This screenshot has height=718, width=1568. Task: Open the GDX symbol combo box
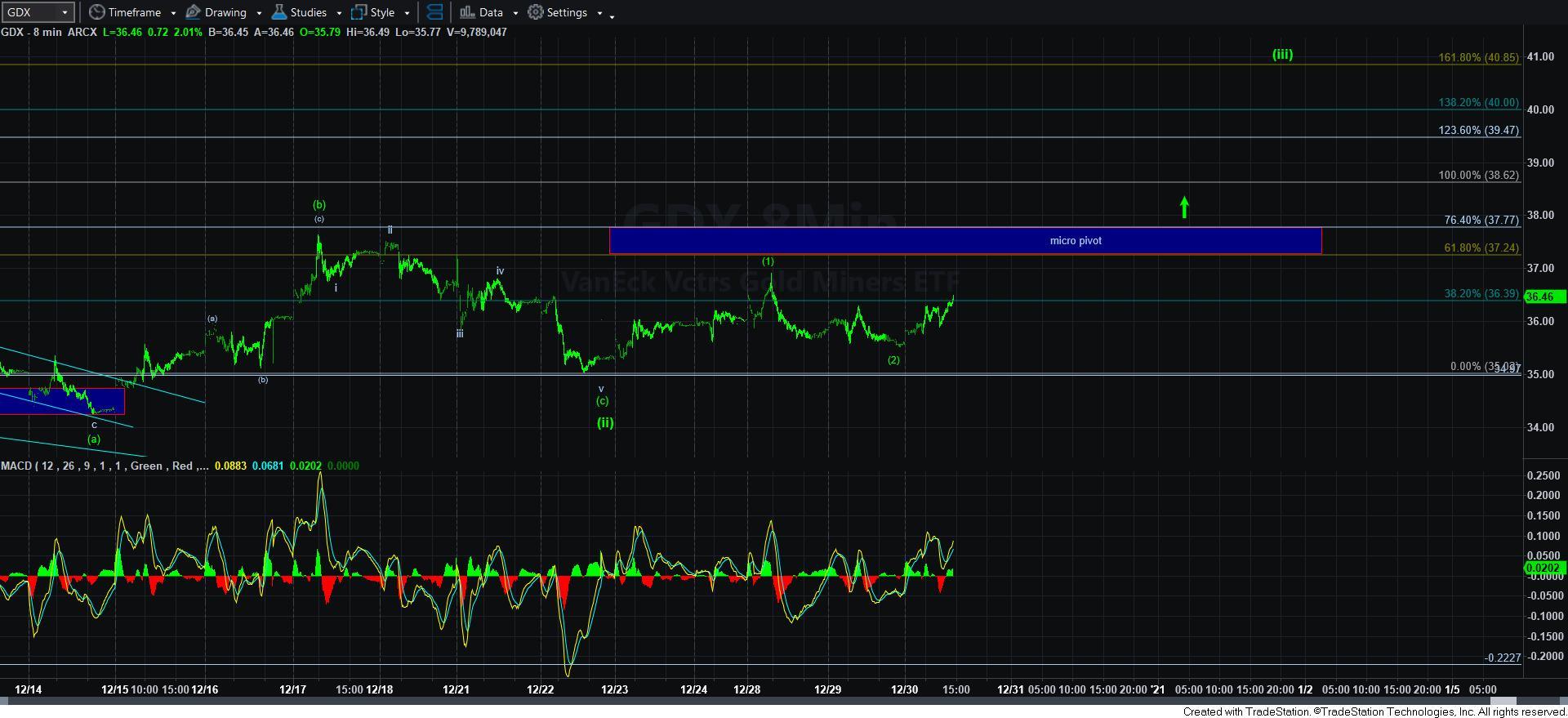pyautogui.click(x=38, y=12)
